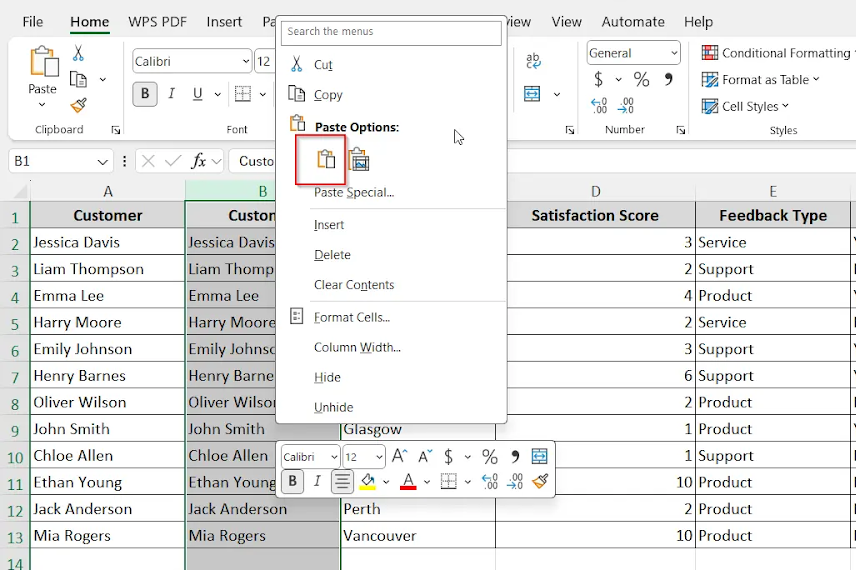This screenshot has height=570, width=856.
Task: Open Conditional Formatting in the Styles group
Action: tap(778, 53)
